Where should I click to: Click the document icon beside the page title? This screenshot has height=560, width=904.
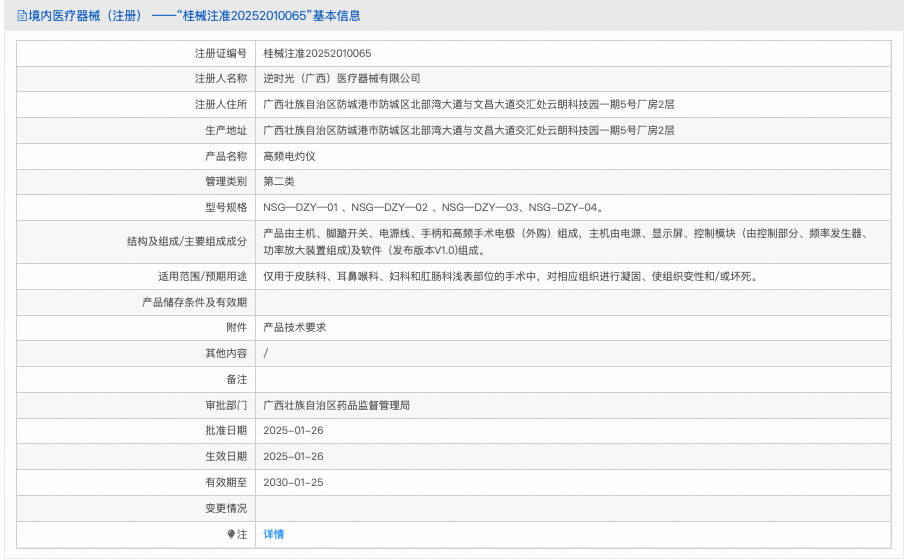point(22,16)
